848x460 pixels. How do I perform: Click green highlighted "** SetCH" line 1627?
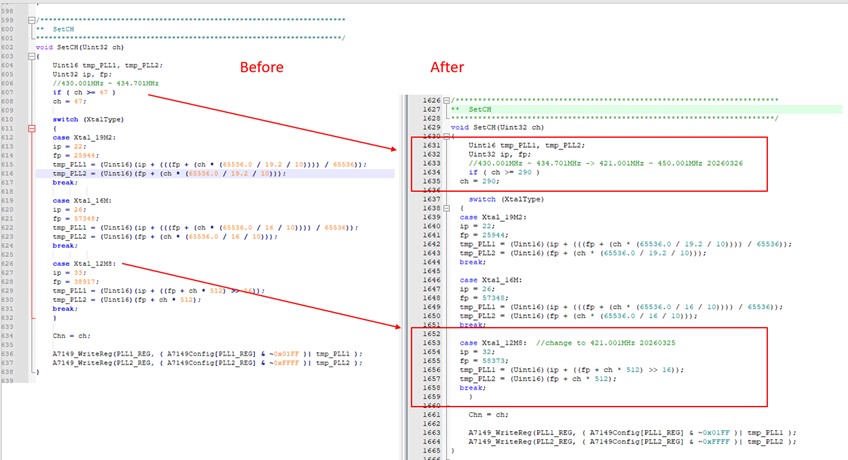click(x=472, y=110)
